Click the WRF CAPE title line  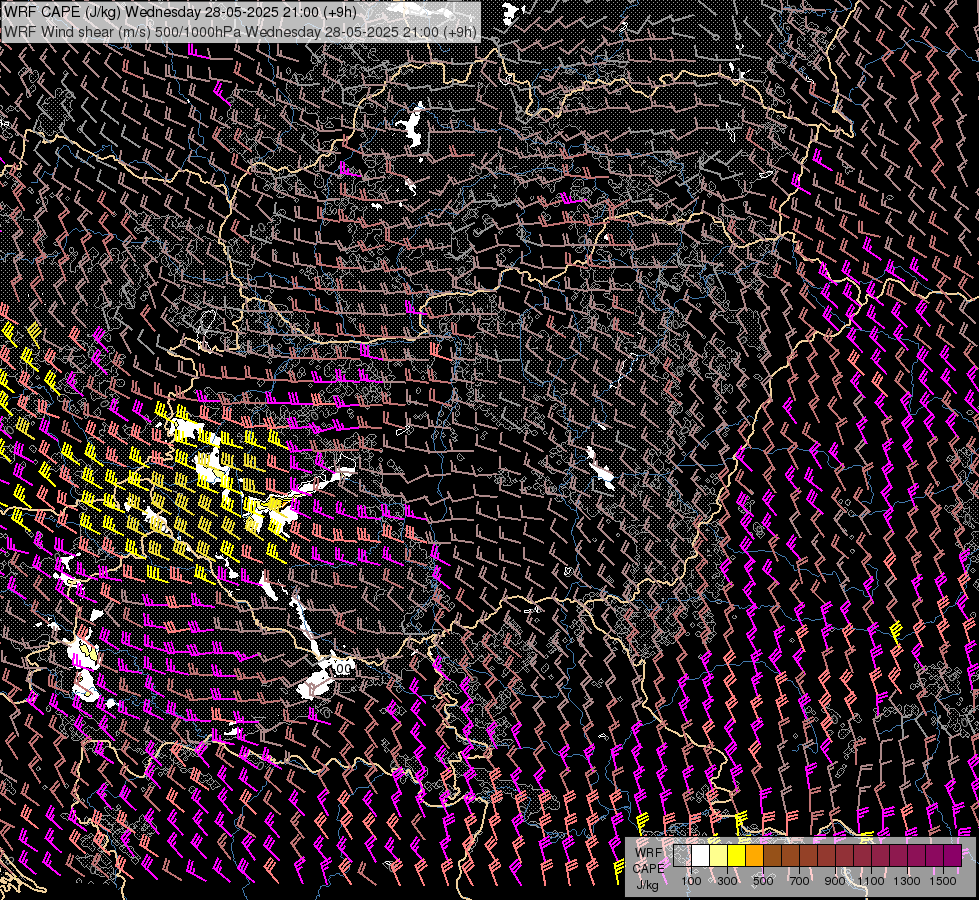pos(180,12)
